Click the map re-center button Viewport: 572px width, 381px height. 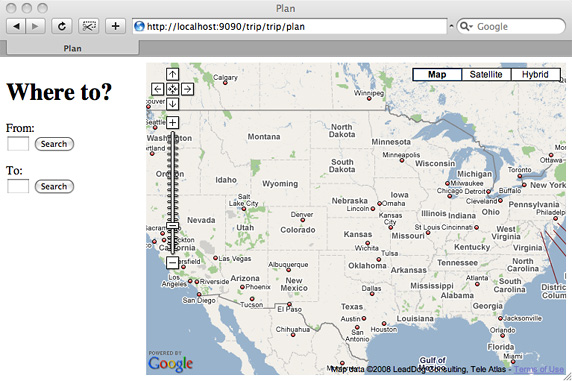[173, 89]
